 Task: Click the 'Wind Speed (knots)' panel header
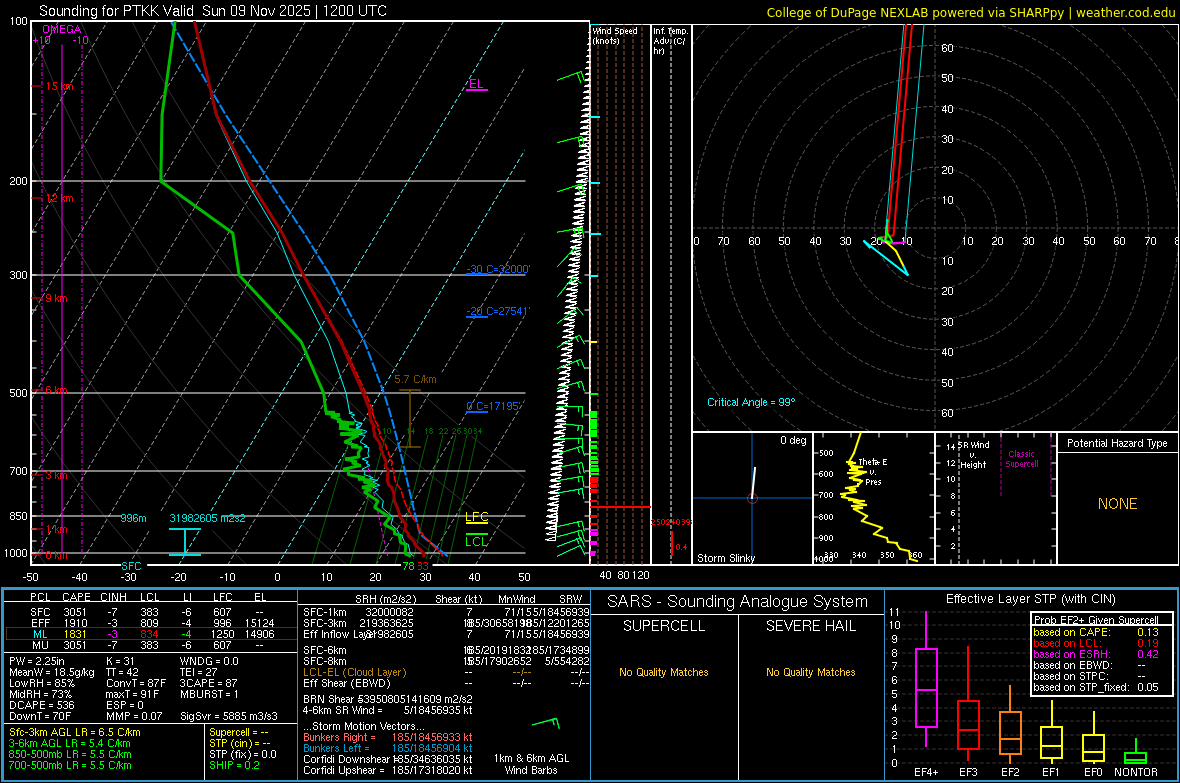(x=614, y=35)
